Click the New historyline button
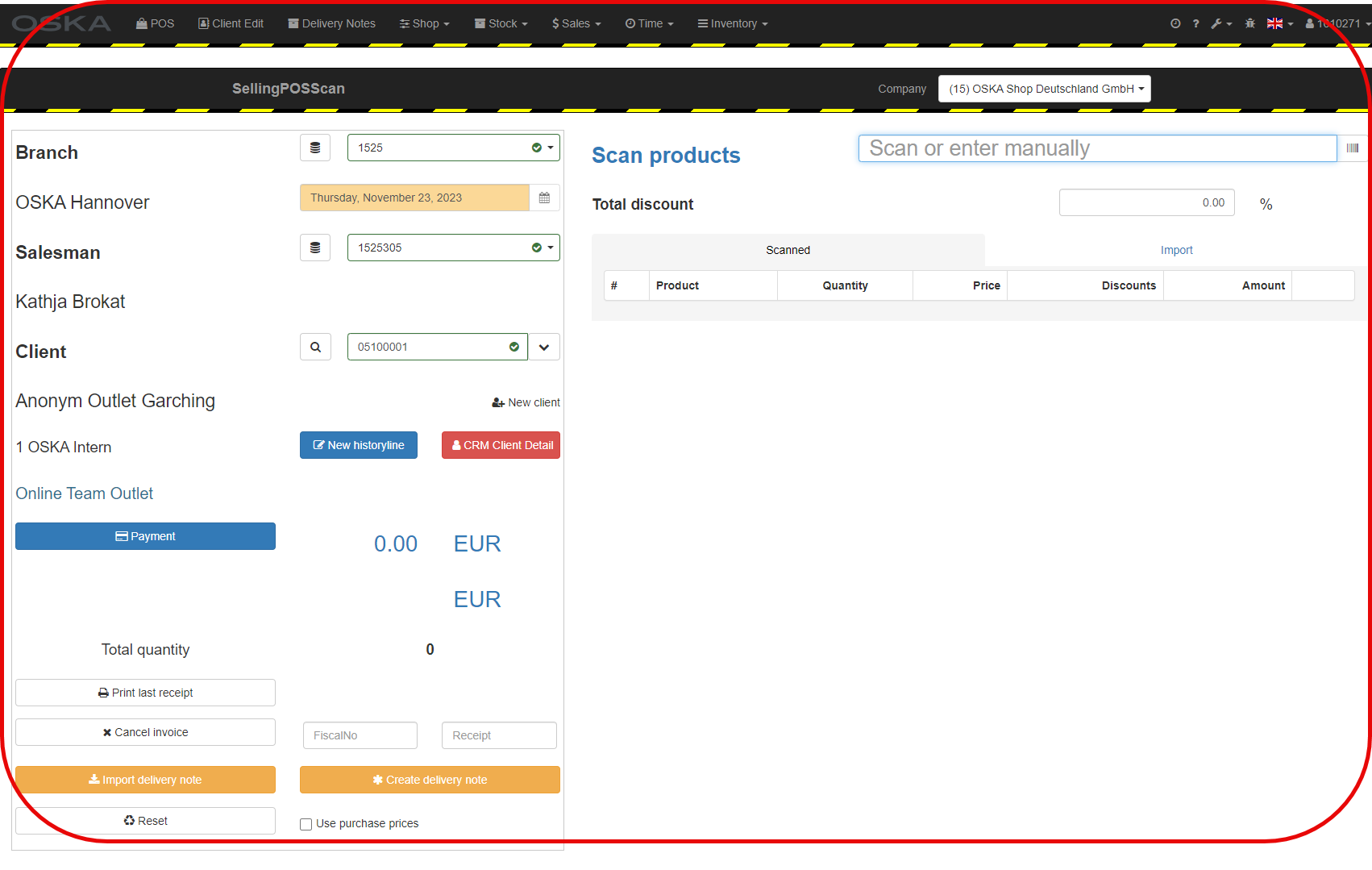Image resolution: width=1372 pixels, height=870 pixels. [x=359, y=445]
